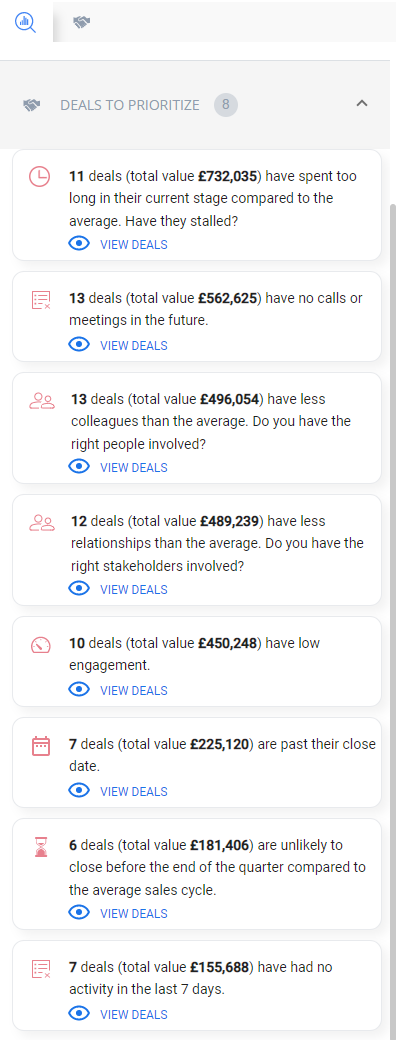
Task: Click the checklist icon on no activity card
Action: point(41,968)
